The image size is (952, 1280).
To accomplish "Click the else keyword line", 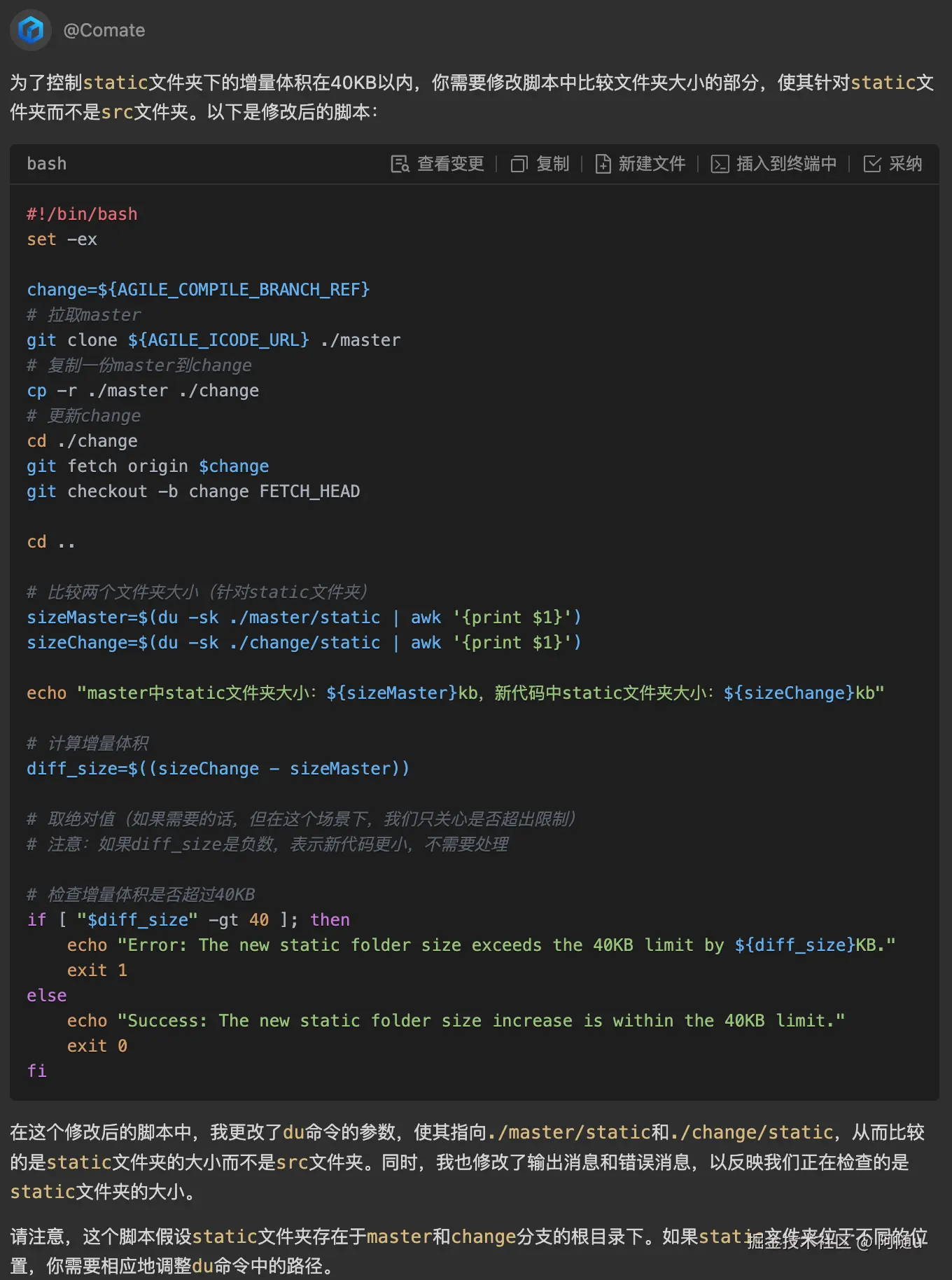I will [47, 996].
